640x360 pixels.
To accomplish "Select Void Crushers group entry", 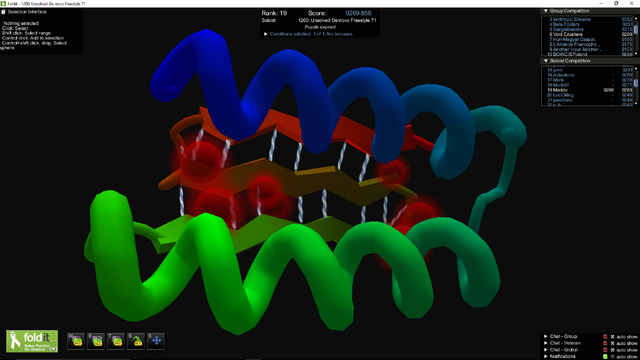I will tap(566, 34).
